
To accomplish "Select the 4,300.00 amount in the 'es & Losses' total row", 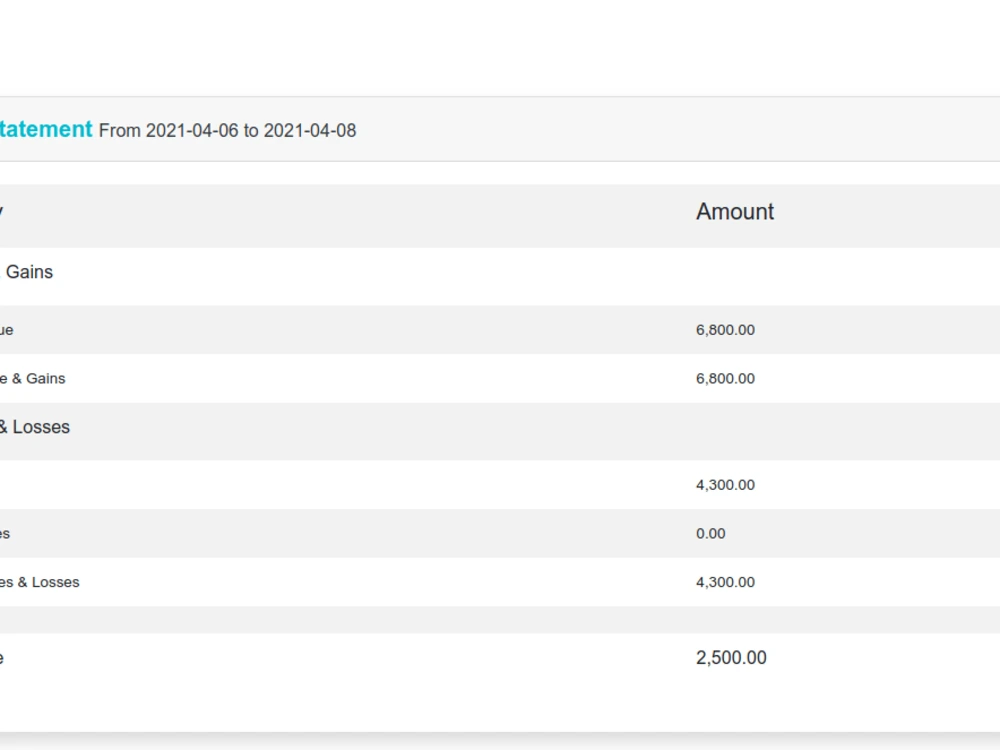I will 725,582.
